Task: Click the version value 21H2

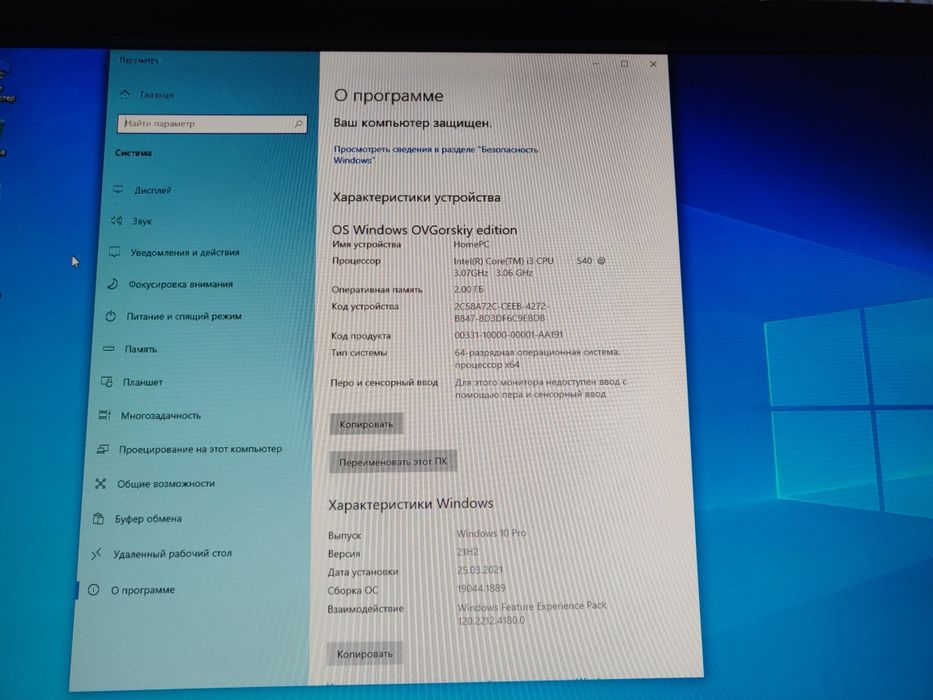Action: (468, 552)
